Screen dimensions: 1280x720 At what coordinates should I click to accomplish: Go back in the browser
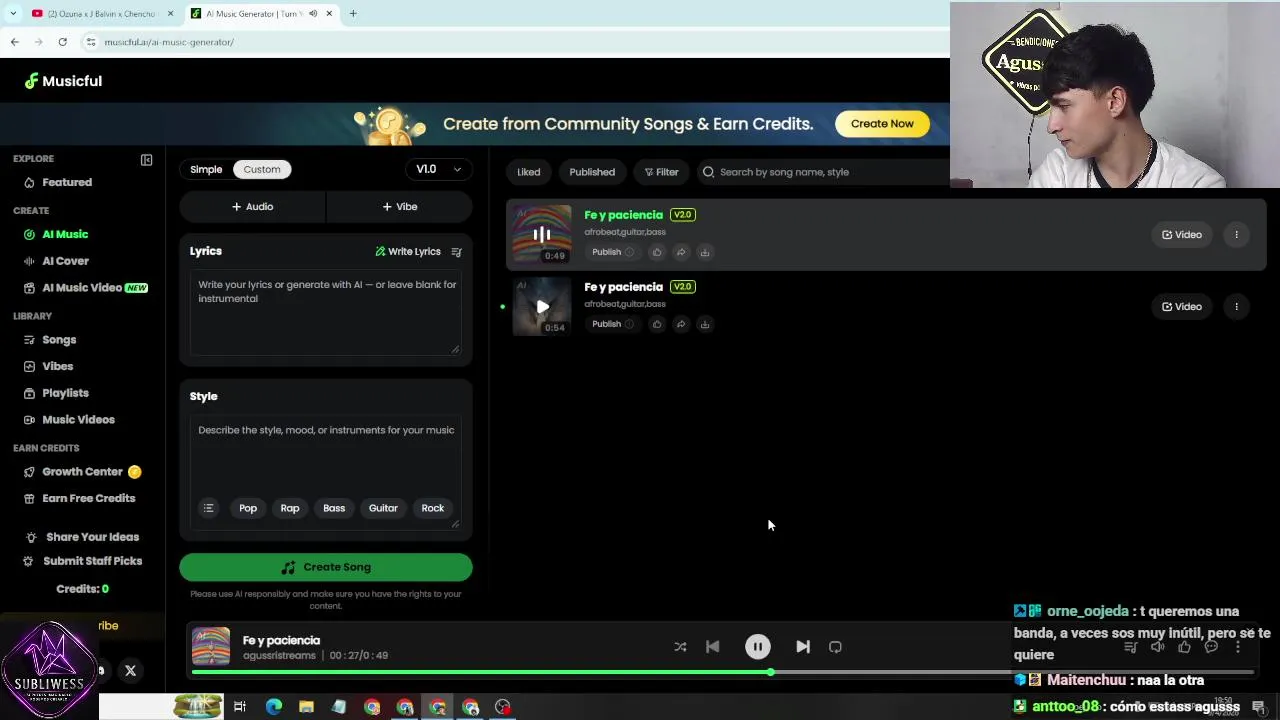point(14,42)
